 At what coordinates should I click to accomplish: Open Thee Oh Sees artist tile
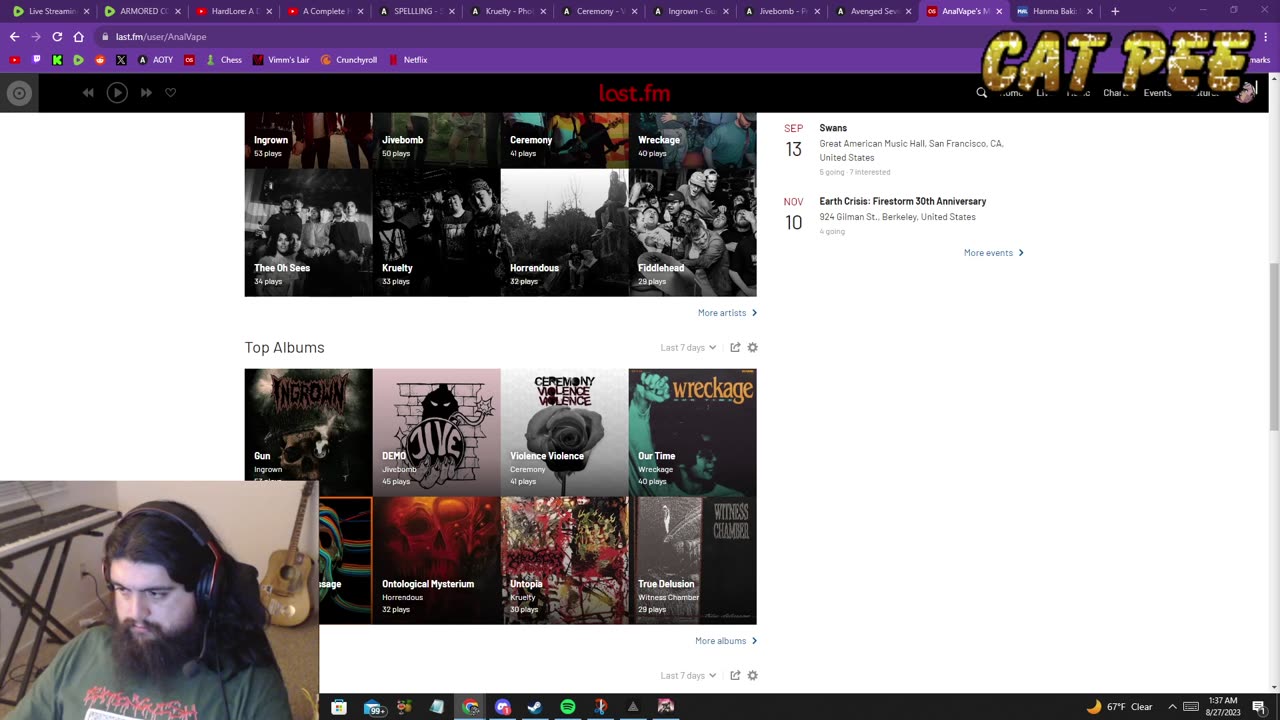click(x=308, y=232)
